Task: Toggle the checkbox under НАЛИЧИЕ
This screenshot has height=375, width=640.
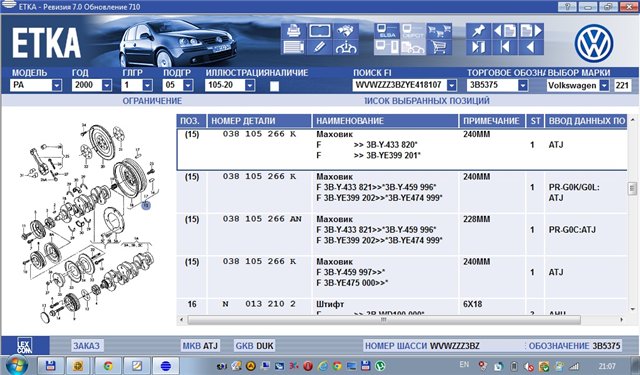Action: (275, 86)
